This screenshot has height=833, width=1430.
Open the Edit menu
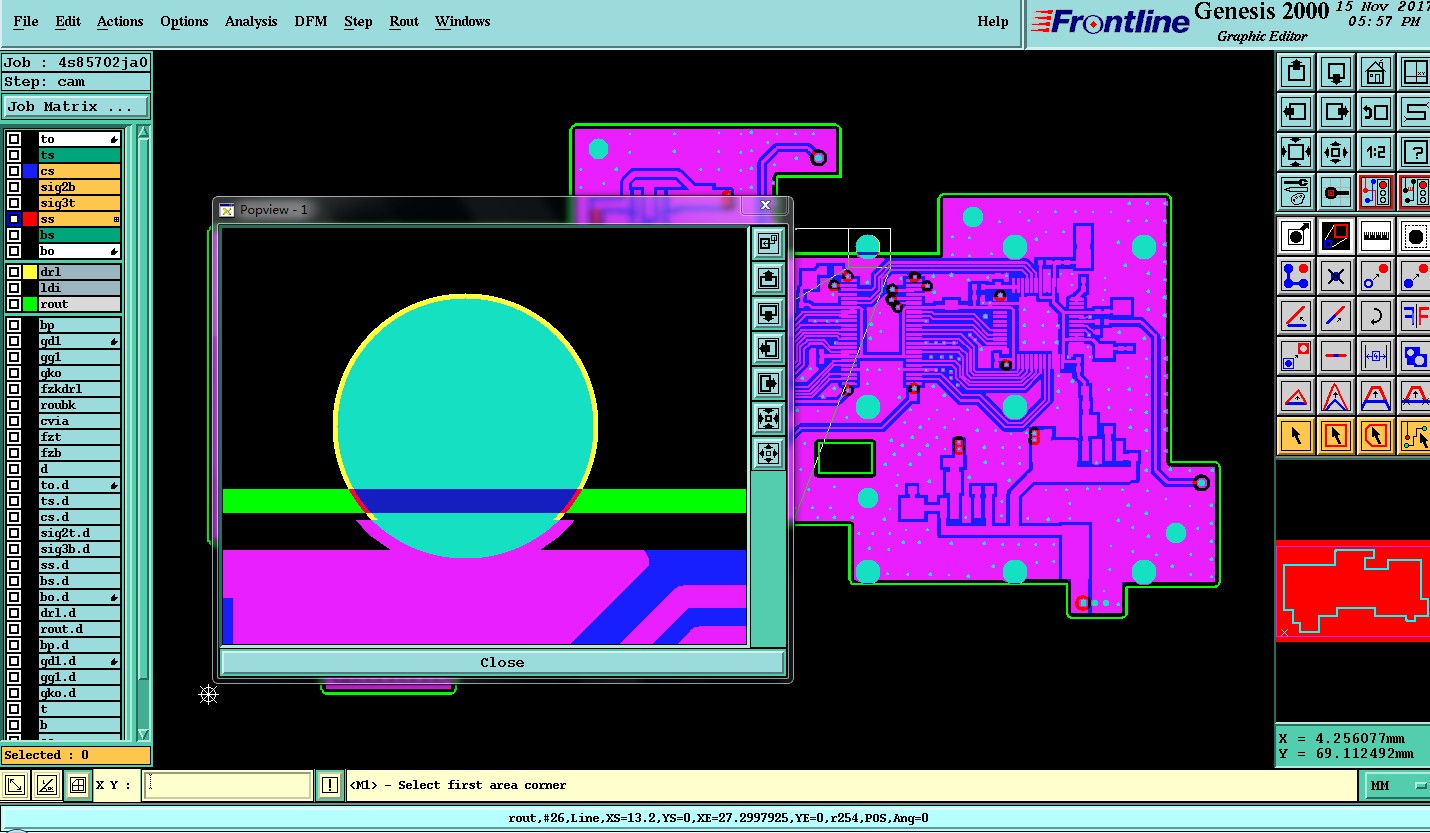tap(68, 21)
